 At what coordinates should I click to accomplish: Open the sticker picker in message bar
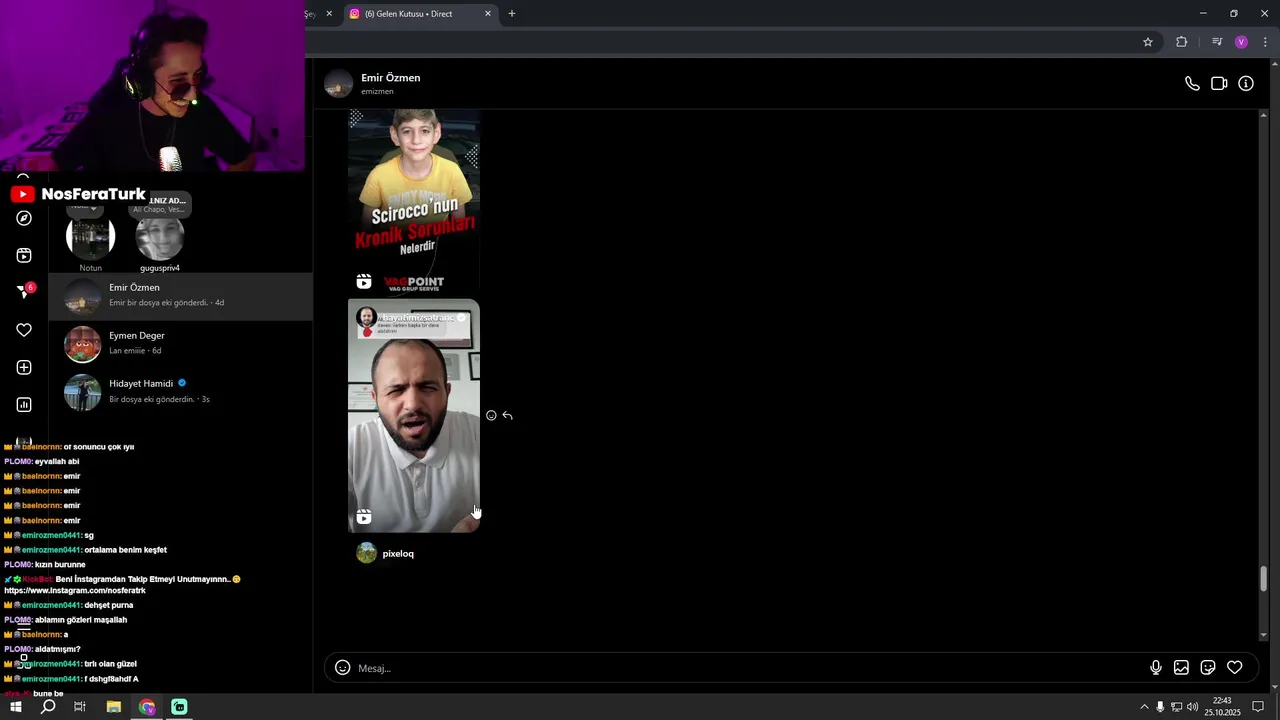click(1208, 668)
